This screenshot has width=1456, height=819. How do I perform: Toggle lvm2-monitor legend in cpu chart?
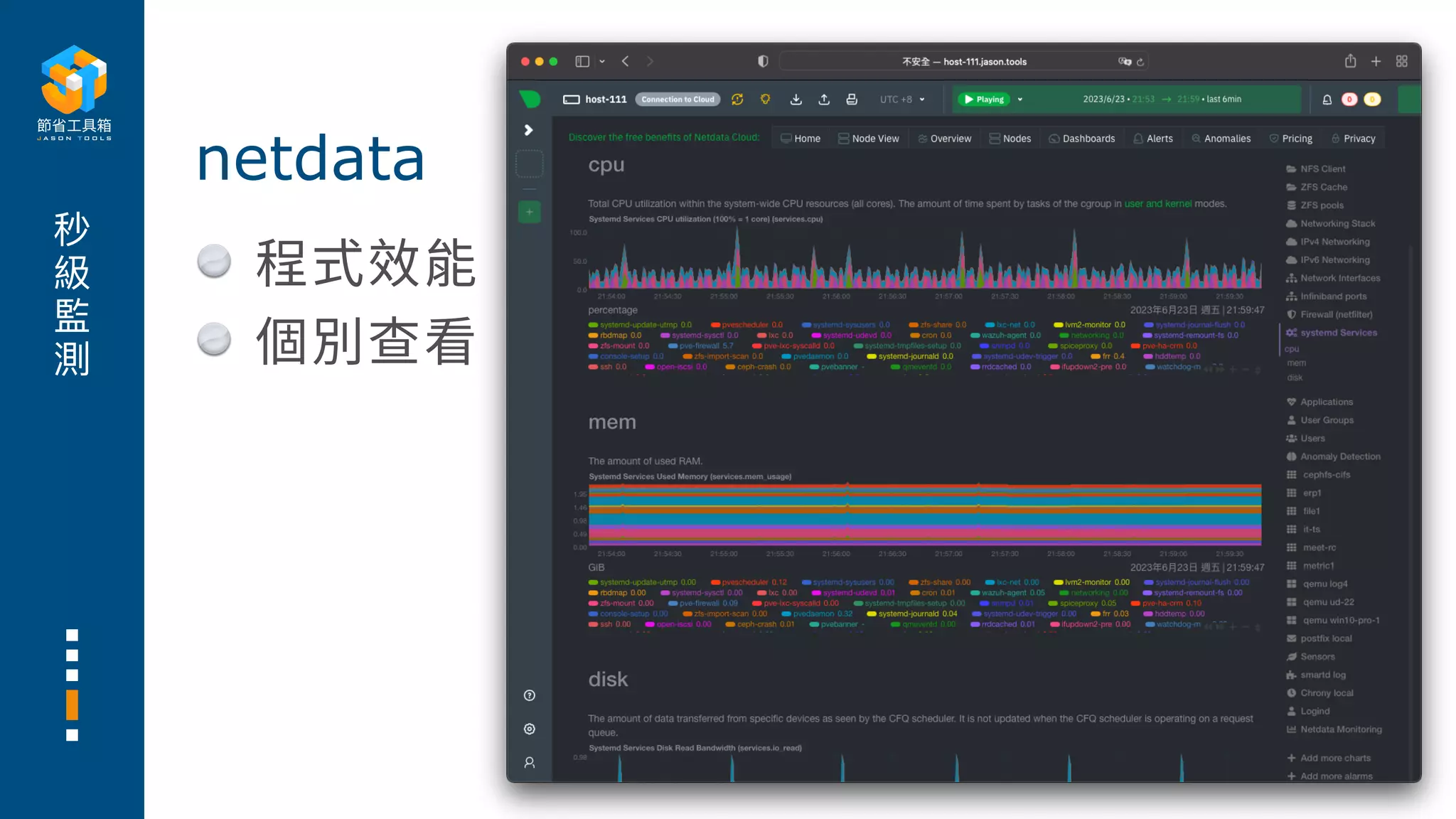(x=1089, y=325)
